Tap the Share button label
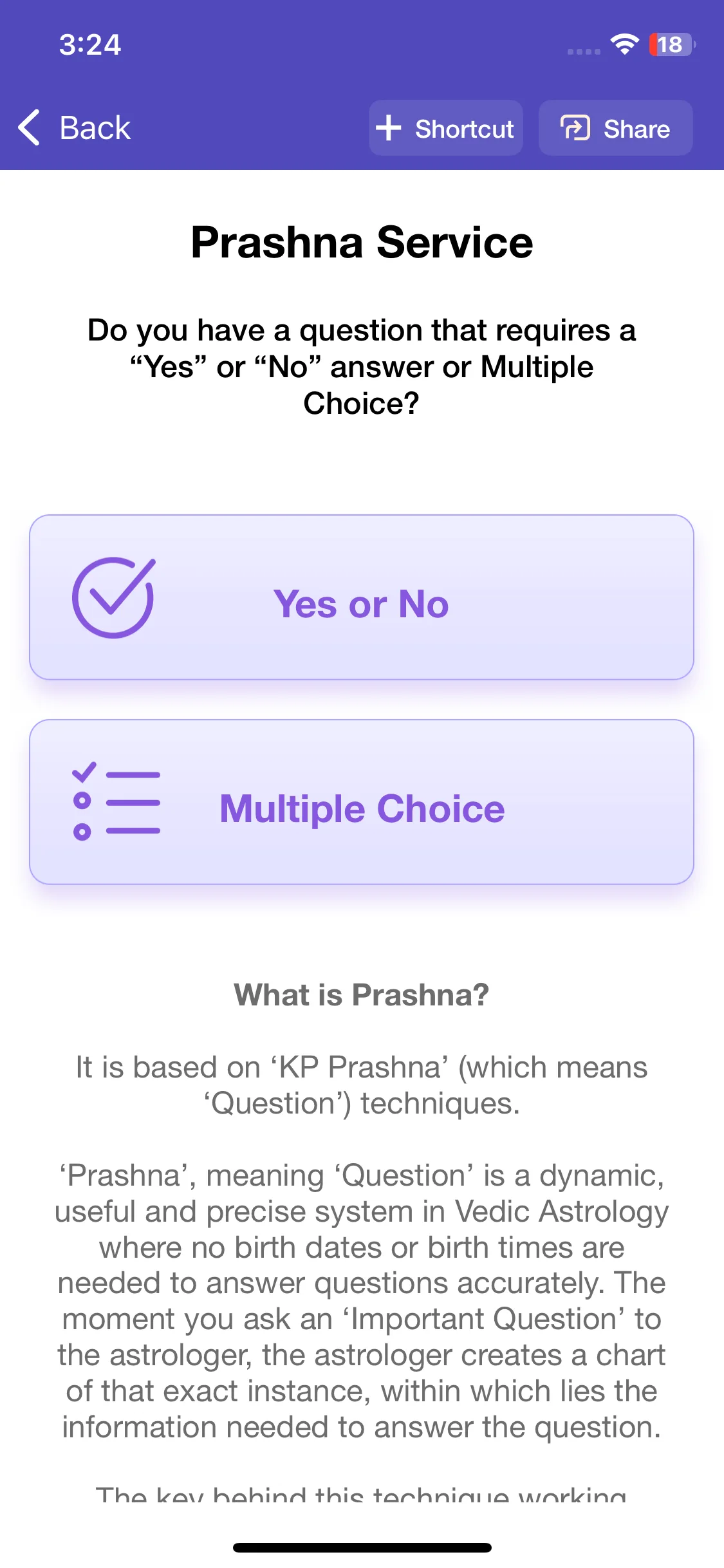The width and height of the screenshot is (724, 1568). coord(636,129)
